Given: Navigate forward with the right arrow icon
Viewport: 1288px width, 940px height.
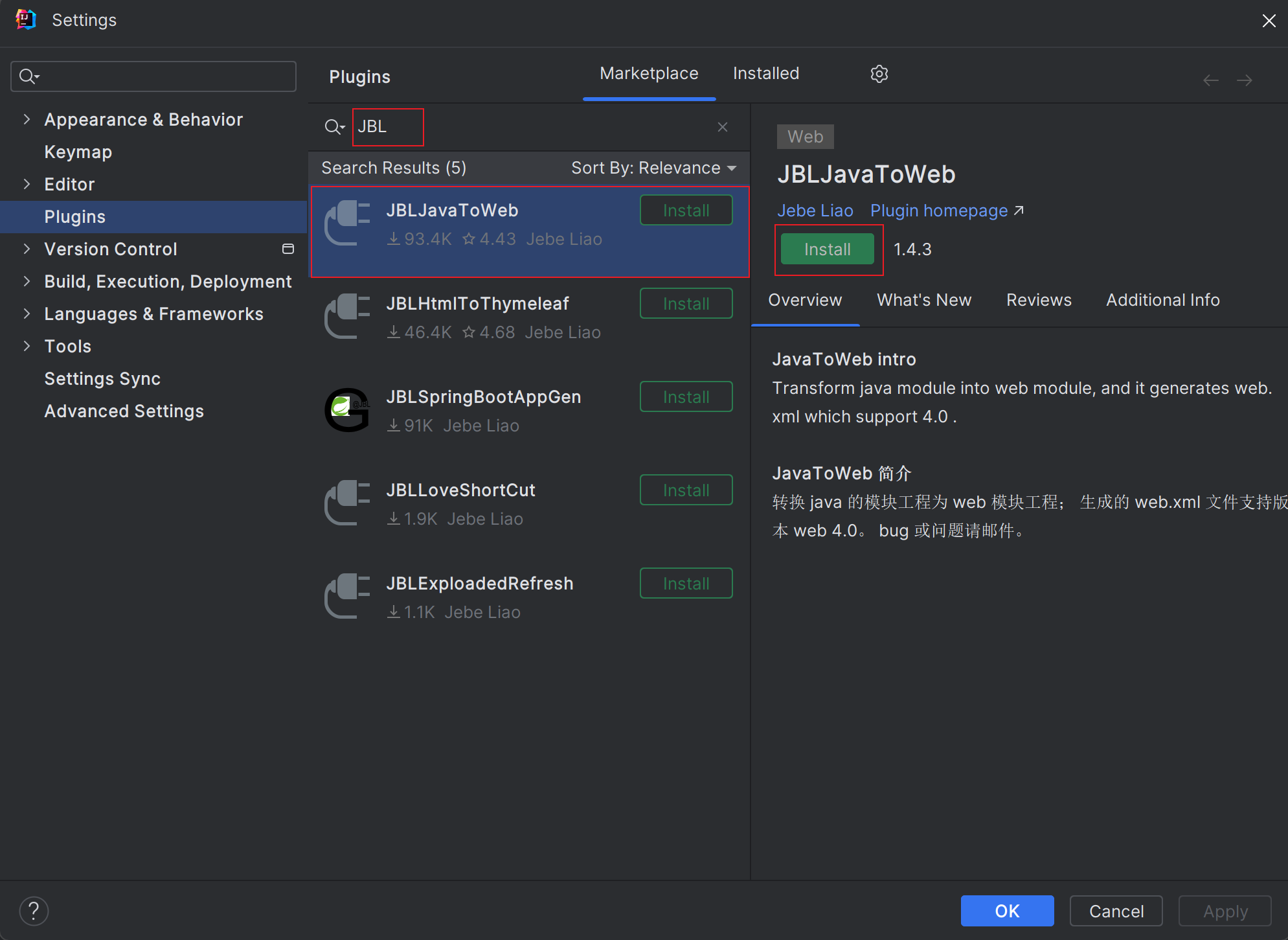Looking at the screenshot, I should [1245, 80].
